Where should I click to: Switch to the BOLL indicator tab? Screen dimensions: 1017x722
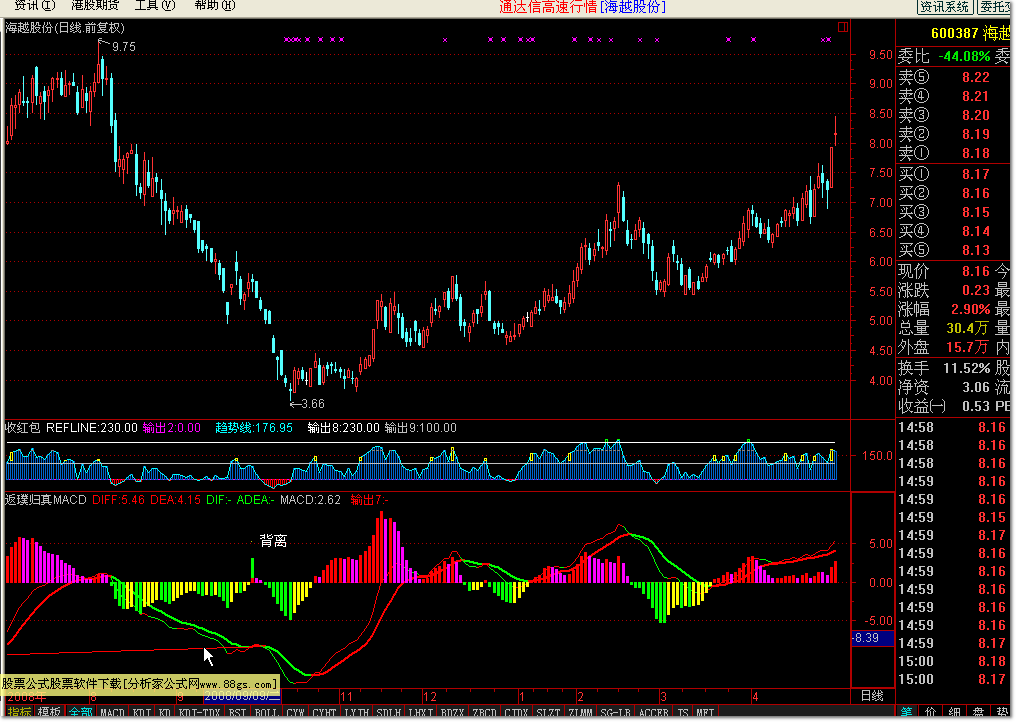(267, 712)
